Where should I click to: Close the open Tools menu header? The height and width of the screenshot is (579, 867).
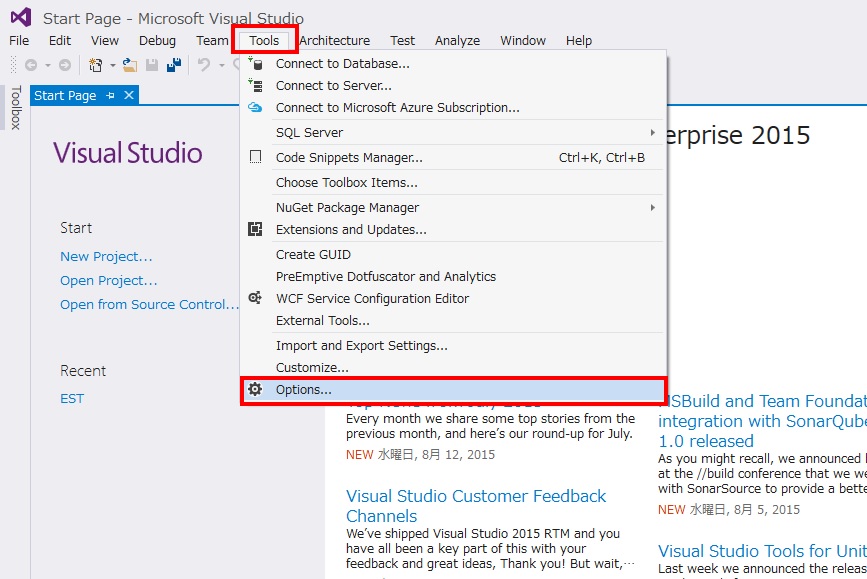[x=264, y=40]
